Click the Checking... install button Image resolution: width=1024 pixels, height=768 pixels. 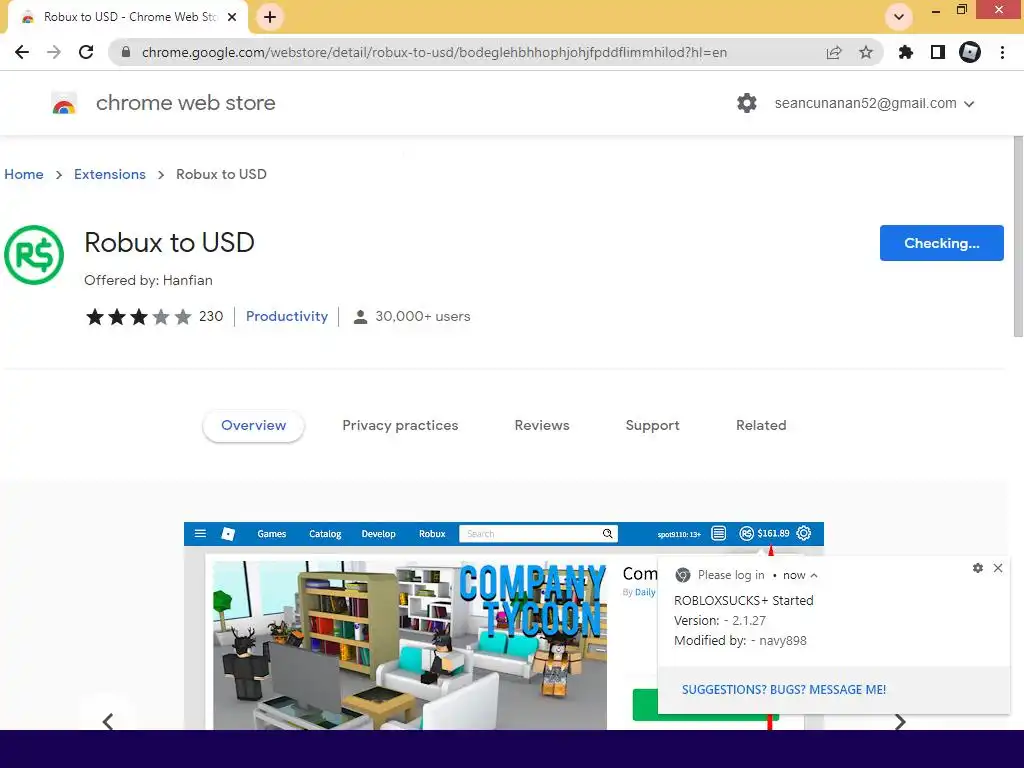click(942, 243)
